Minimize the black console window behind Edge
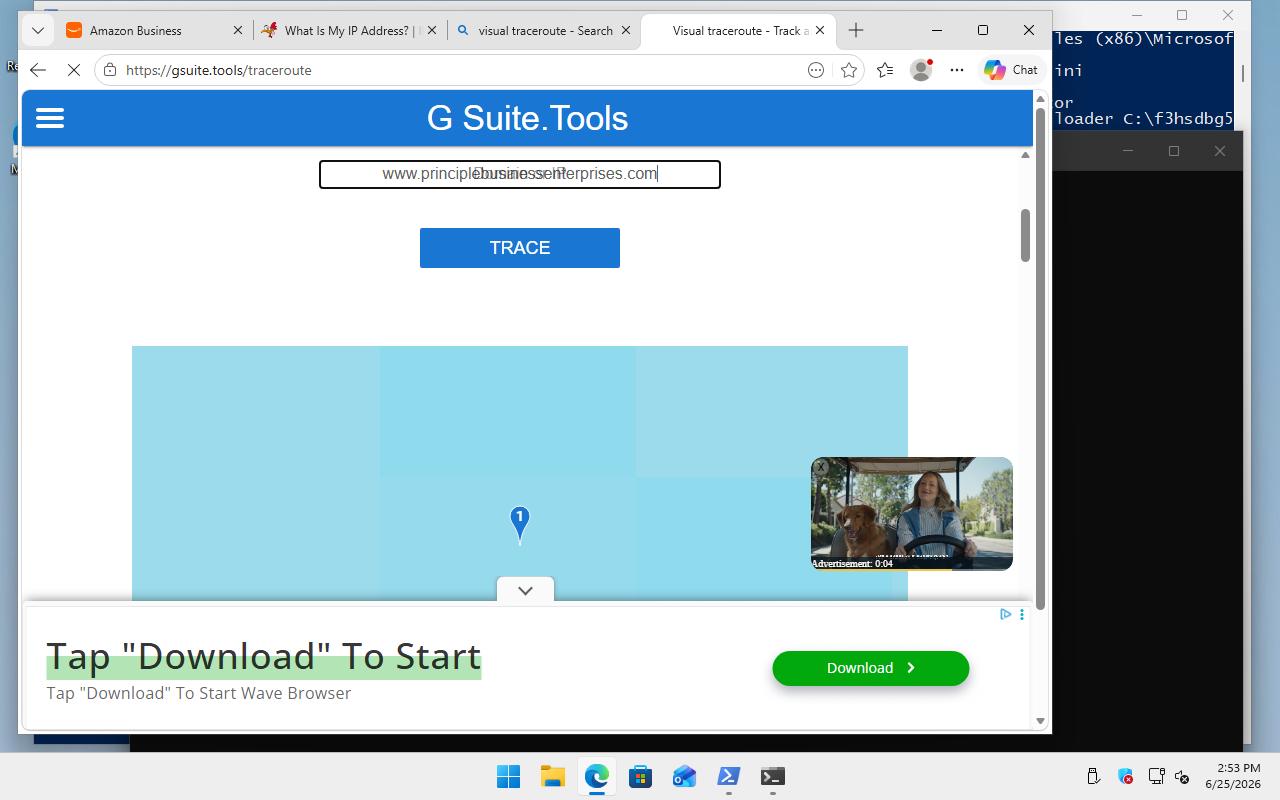 pos(1128,151)
